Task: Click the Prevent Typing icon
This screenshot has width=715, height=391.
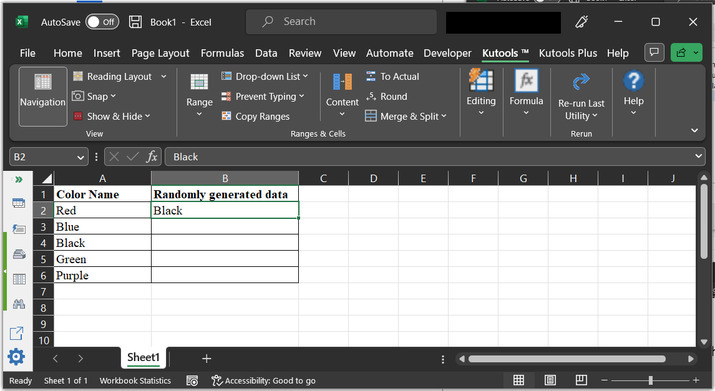Action: 226,96
